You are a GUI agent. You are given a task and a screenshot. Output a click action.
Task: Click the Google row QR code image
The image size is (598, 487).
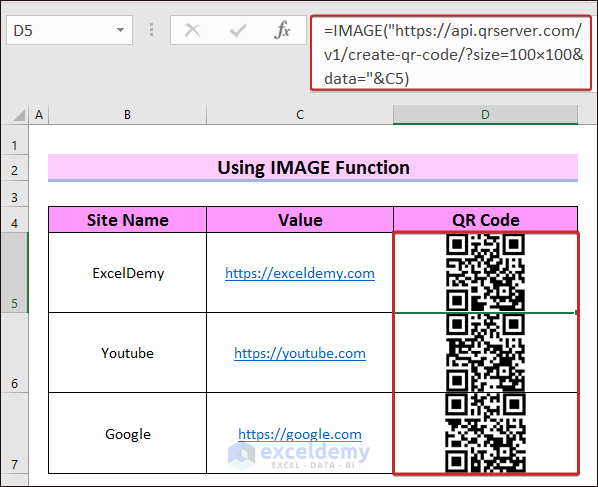[x=485, y=433]
